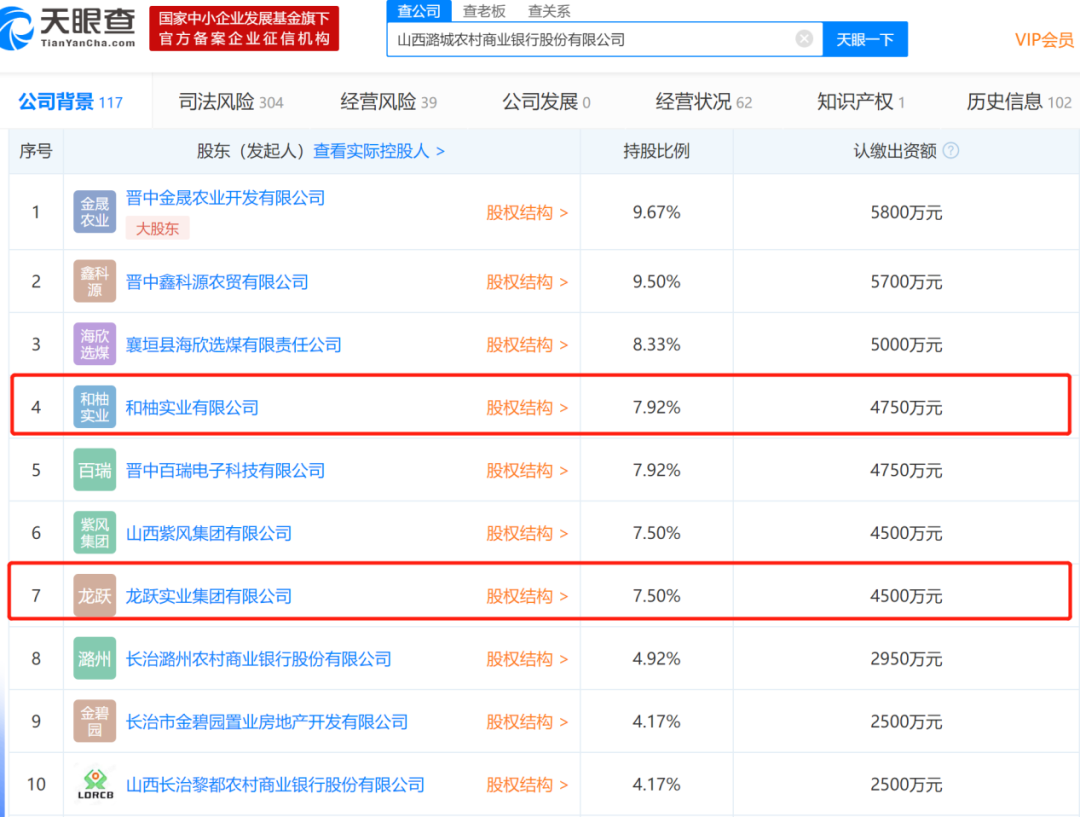Expand 股权结构 for 晋中百瑞电子科技

click(x=528, y=470)
